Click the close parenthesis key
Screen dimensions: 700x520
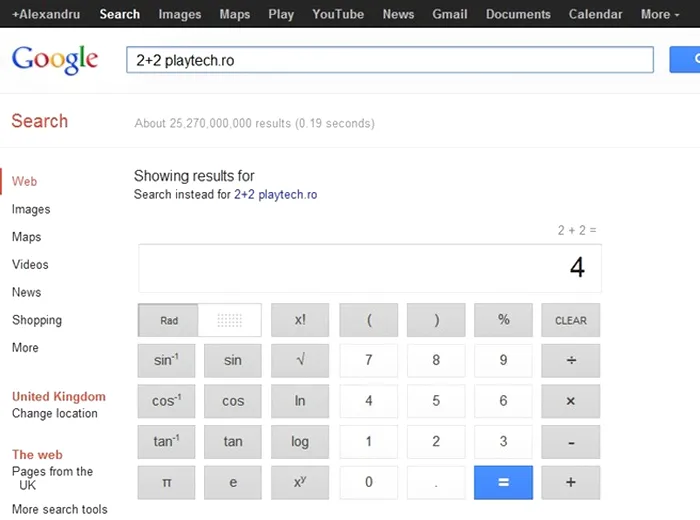(436, 320)
